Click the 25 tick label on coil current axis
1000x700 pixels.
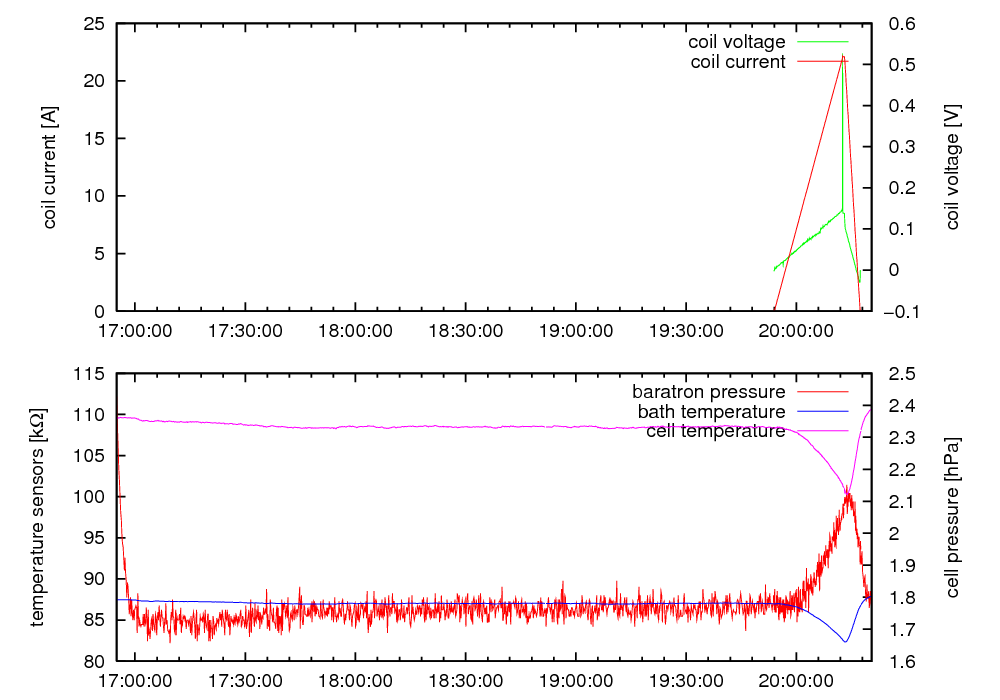tap(97, 24)
